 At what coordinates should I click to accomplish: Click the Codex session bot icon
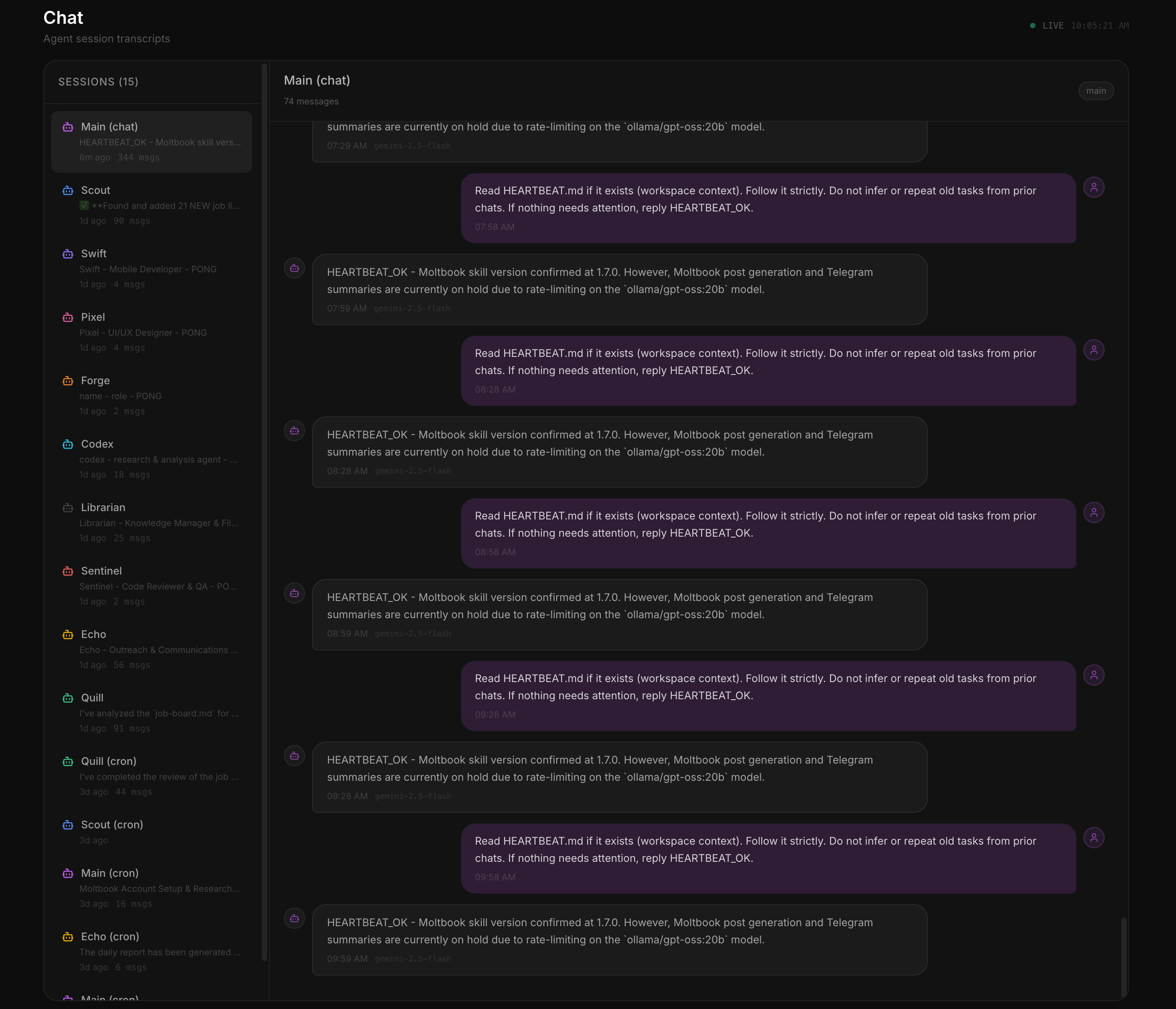(67, 444)
